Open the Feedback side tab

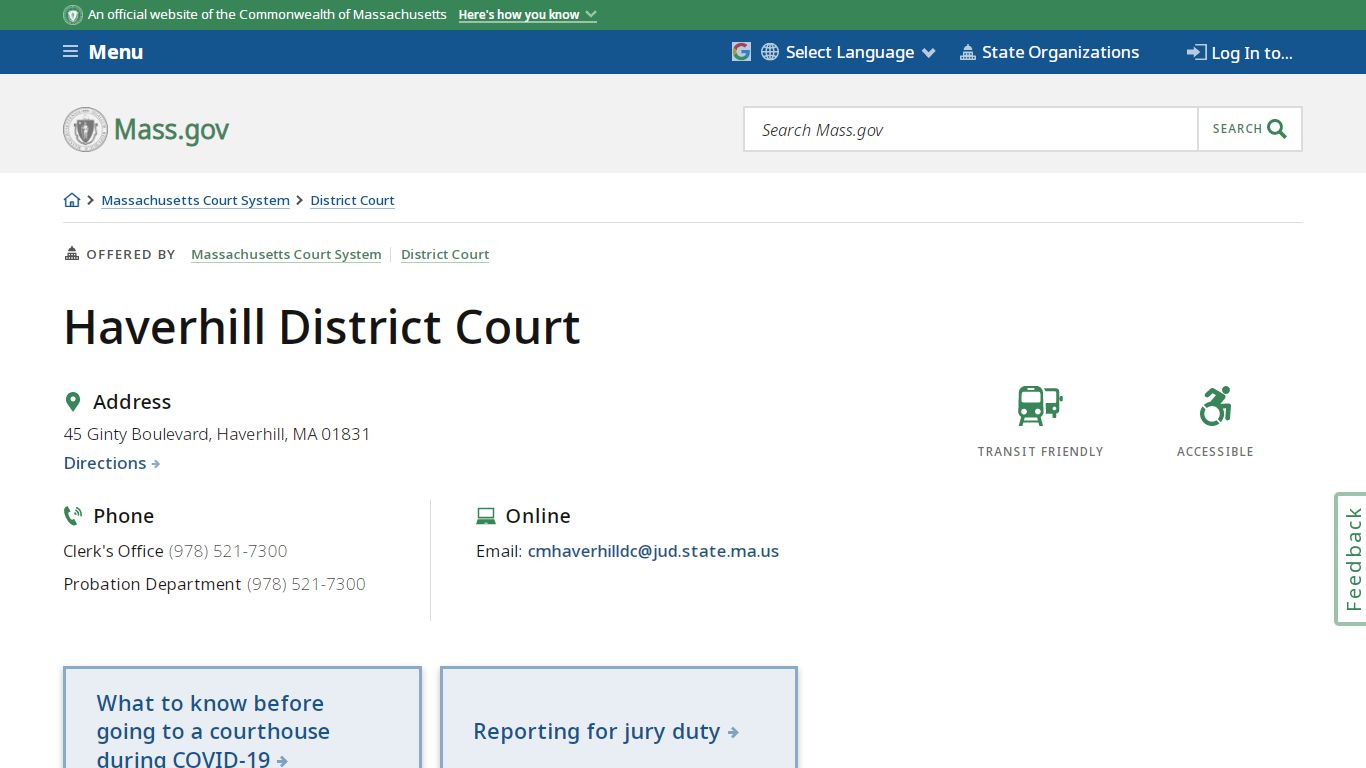pyautogui.click(x=1351, y=559)
